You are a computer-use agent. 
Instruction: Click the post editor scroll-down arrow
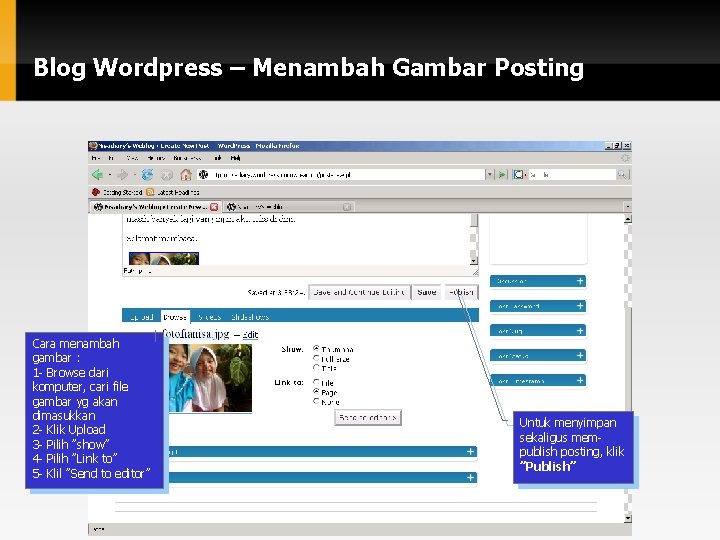tap(474, 261)
